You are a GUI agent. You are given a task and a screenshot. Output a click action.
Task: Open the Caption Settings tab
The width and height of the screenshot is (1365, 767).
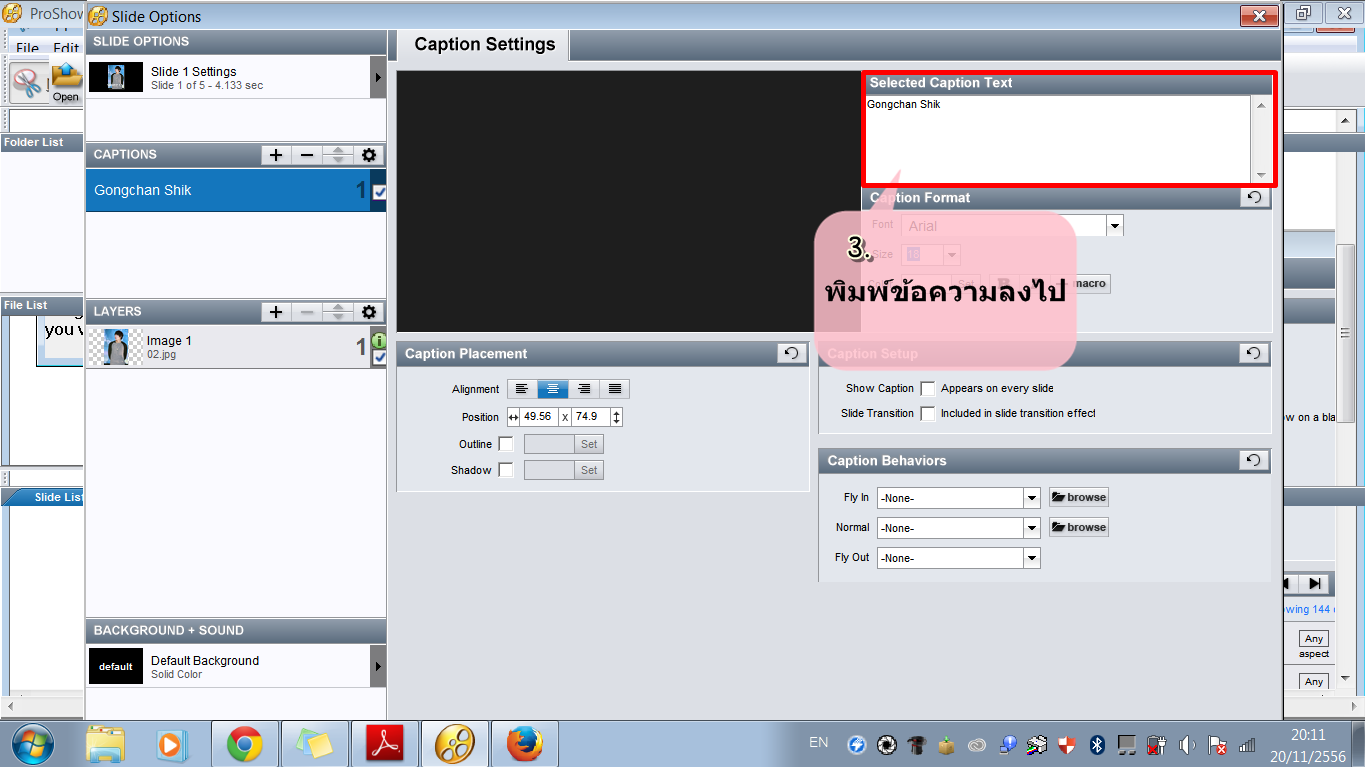pos(484,45)
